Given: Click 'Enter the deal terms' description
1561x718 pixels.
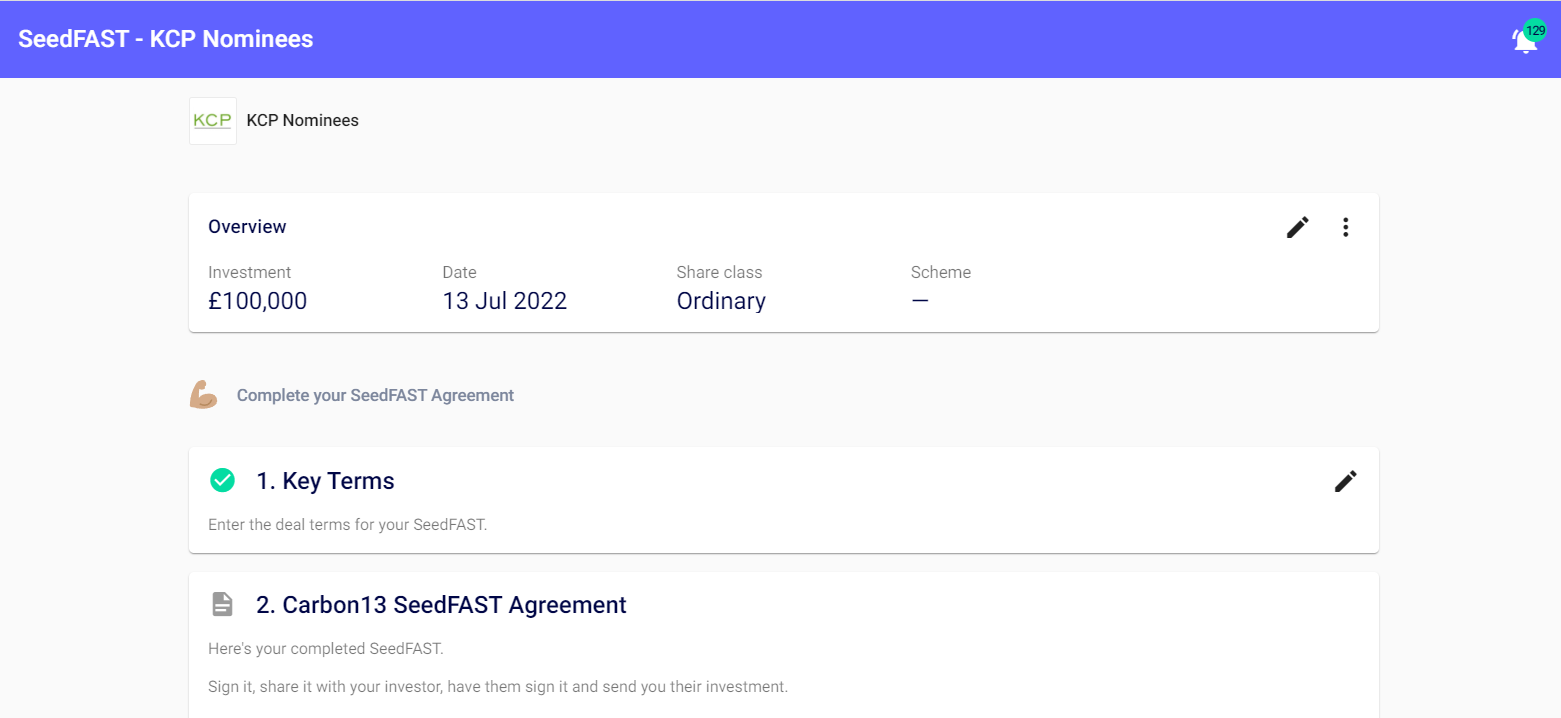Looking at the screenshot, I should [x=347, y=524].
